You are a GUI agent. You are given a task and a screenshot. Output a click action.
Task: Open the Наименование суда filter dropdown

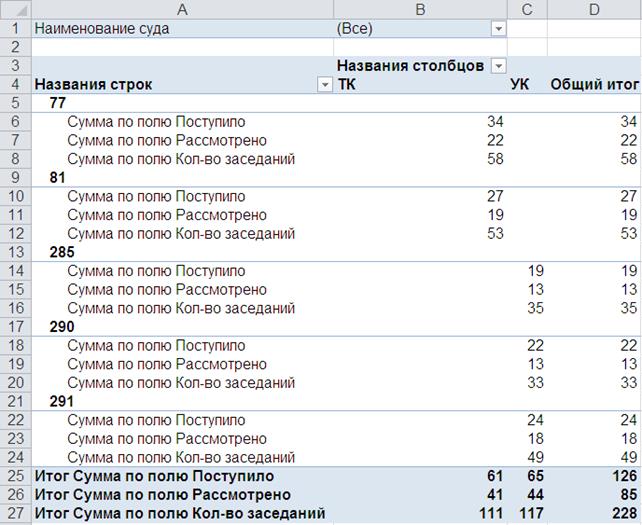(498, 29)
